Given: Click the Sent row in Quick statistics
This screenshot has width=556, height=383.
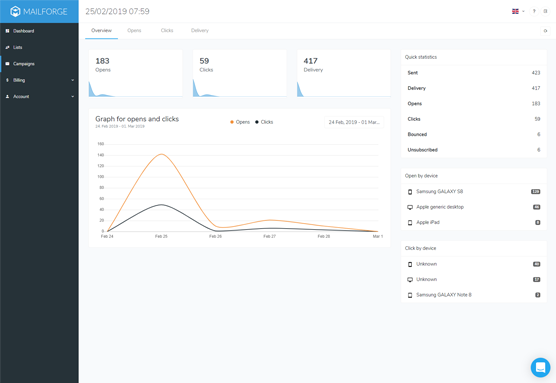Looking at the screenshot, I should click(x=474, y=73).
